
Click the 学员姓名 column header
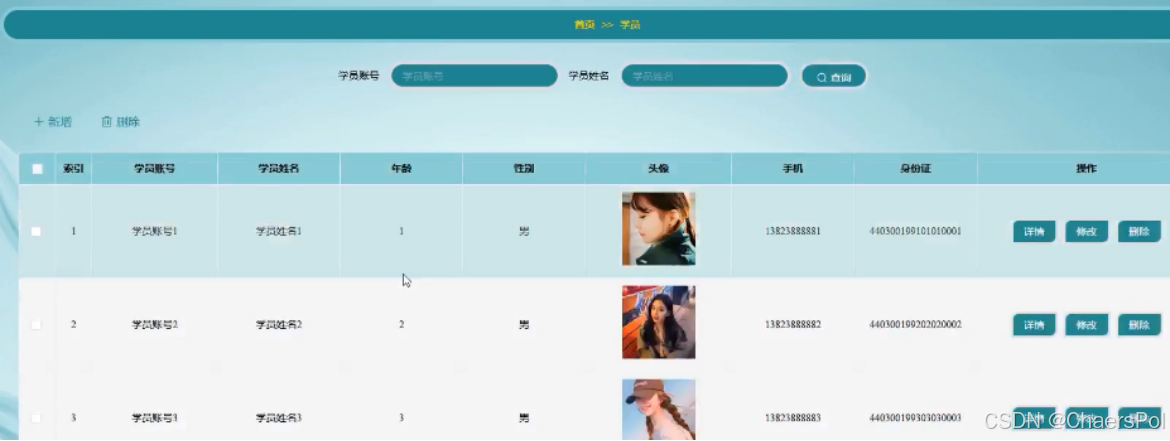click(x=279, y=169)
